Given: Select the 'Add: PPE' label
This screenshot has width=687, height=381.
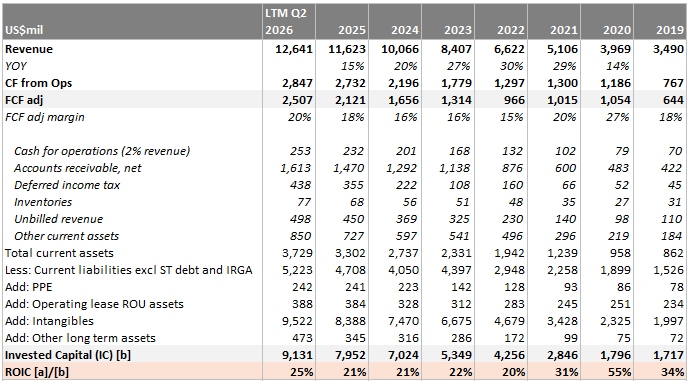Looking at the screenshot, I should click(28, 287).
